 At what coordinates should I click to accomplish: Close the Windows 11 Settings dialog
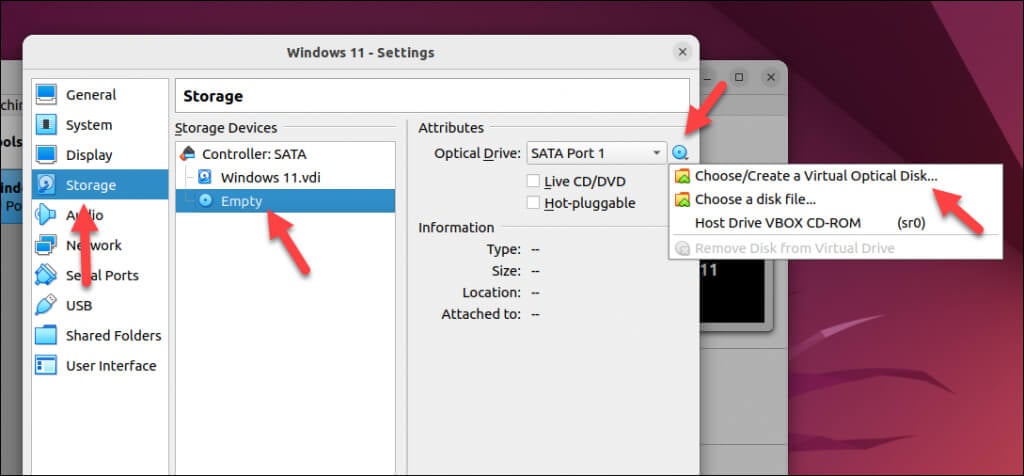tap(682, 52)
